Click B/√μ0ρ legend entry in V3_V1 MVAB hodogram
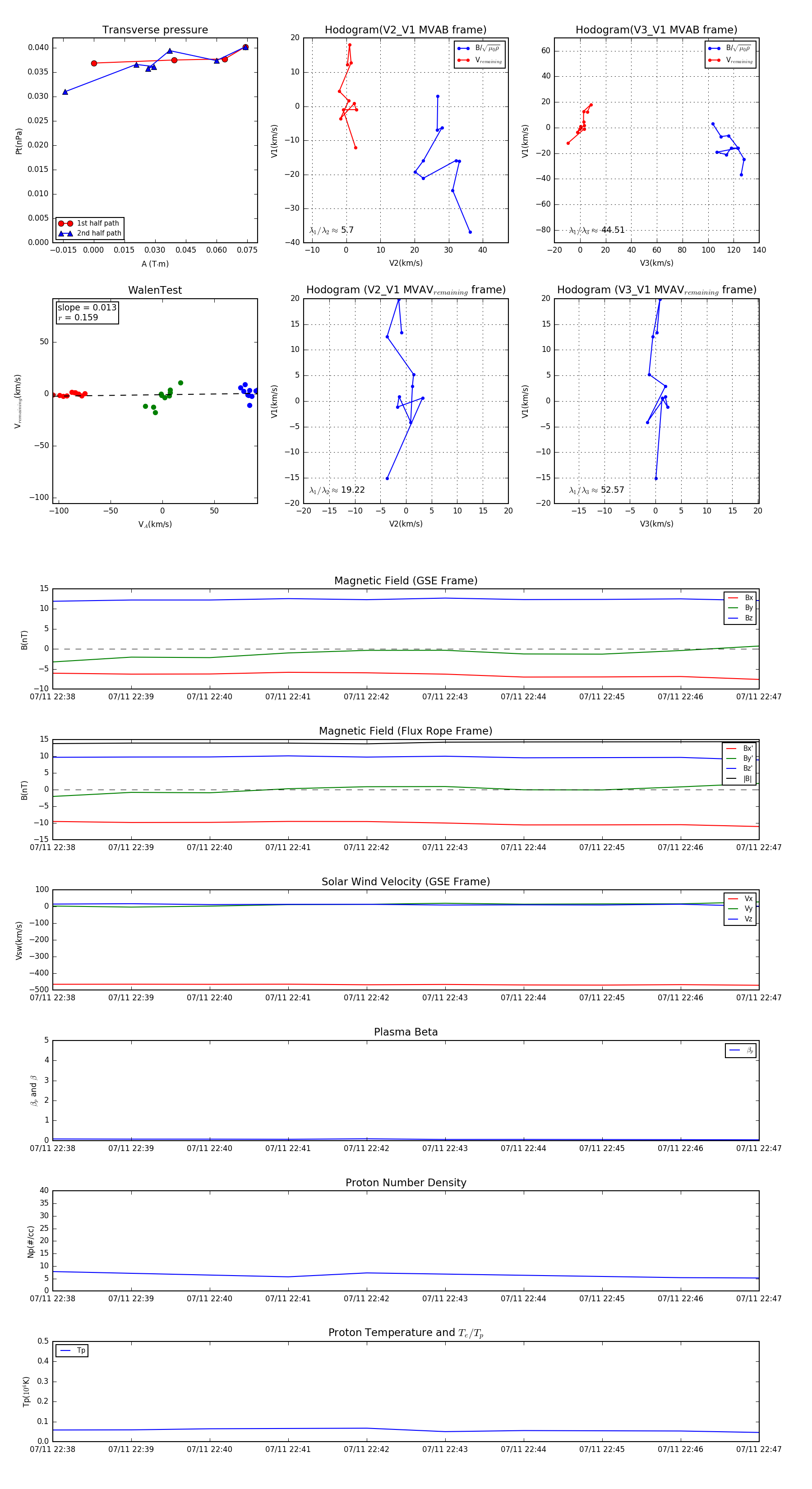This screenshot has width=812, height=1489. click(x=730, y=49)
